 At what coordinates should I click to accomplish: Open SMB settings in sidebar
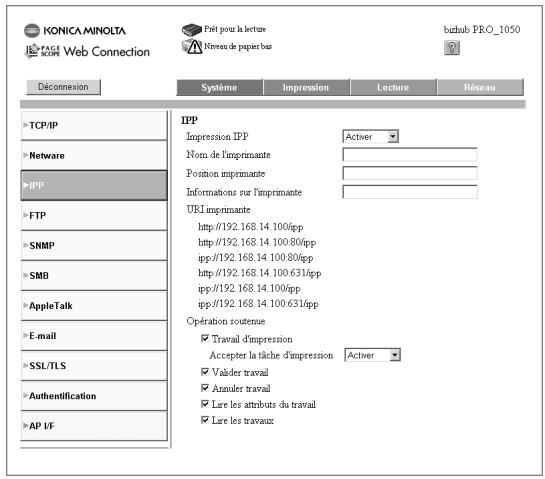pyautogui.click(x=94, y=276)
